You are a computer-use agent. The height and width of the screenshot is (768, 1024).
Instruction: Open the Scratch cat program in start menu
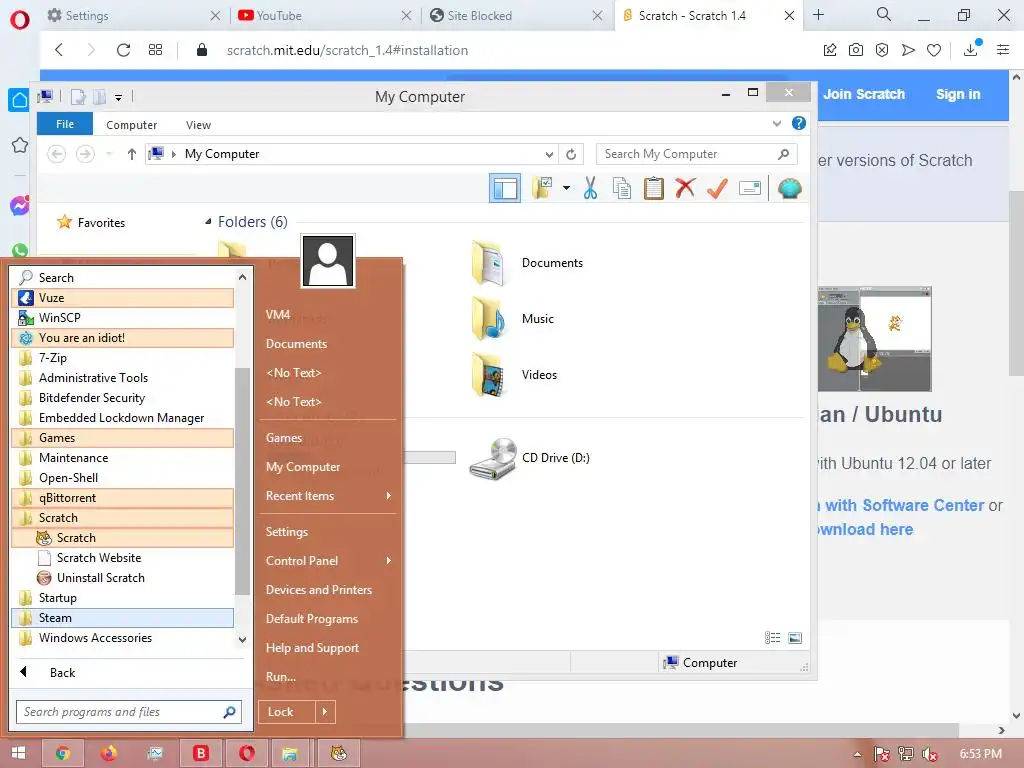pos(122,537)
